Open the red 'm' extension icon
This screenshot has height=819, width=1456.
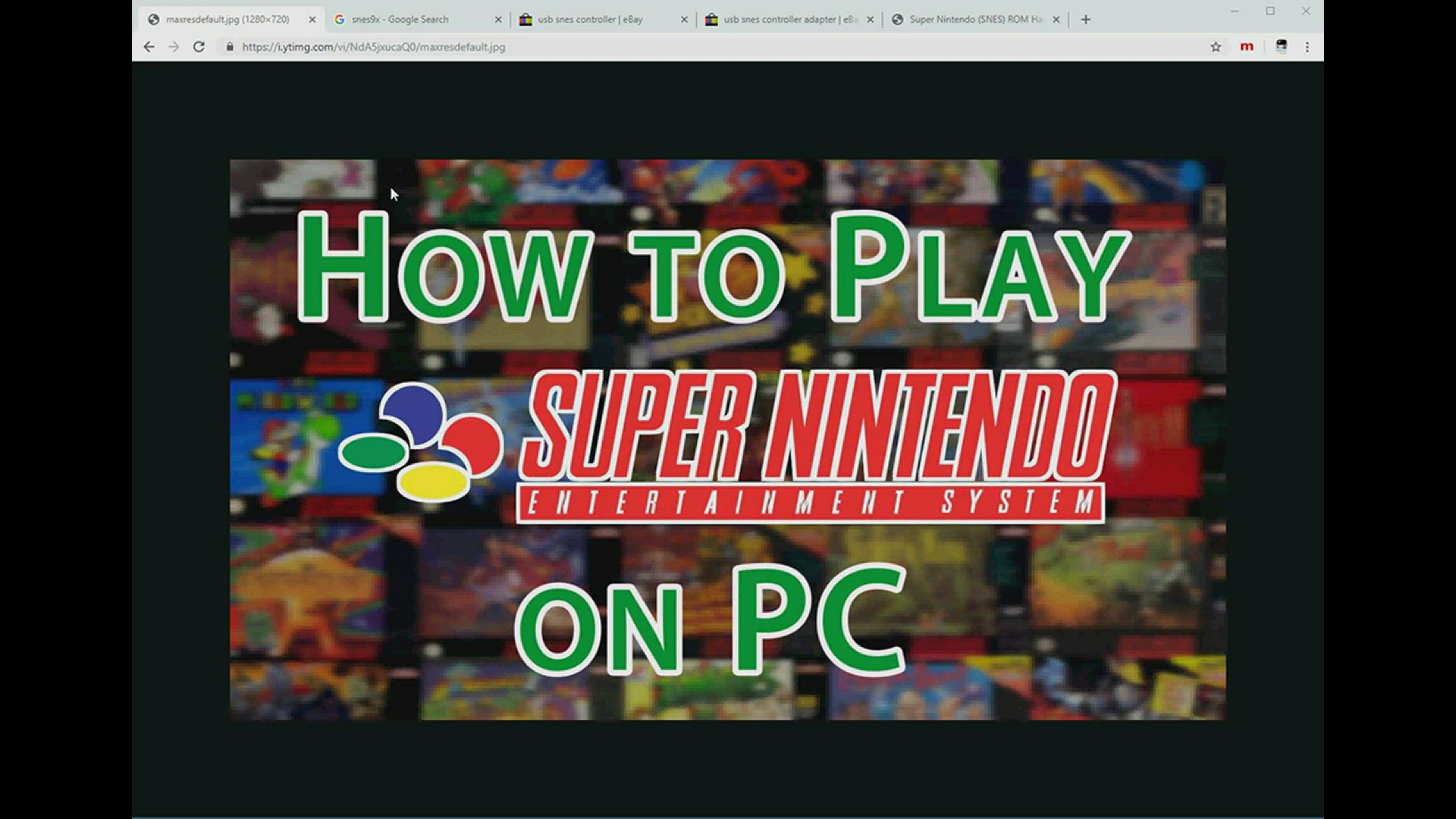(1247, 47)
